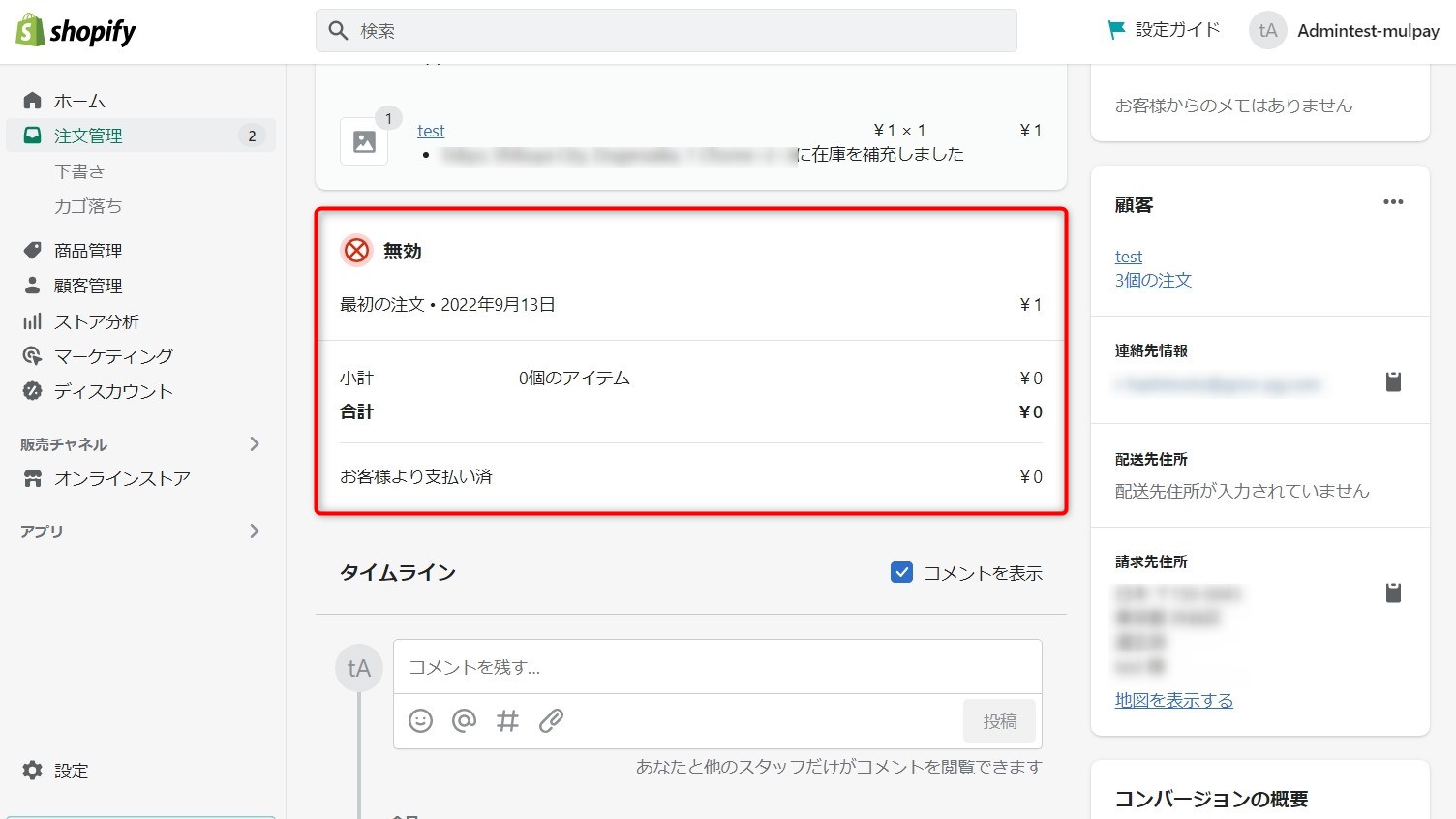Select the ホーム home icon
1456x819 pixels.
click(x=32, y=100)
